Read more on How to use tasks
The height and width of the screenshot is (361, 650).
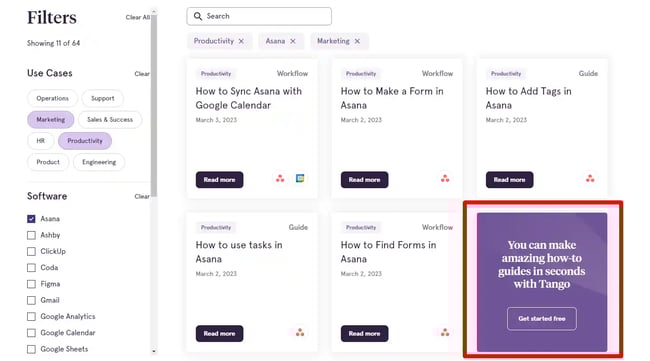[x=219, y=334]
